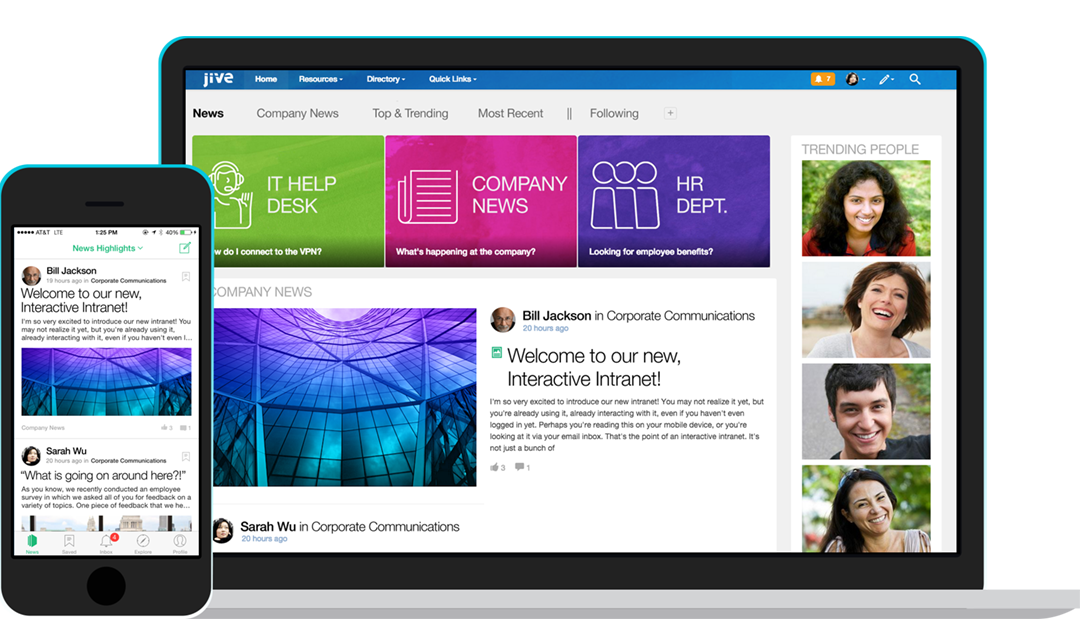Image resolution: width=1080 pixels, height=619 pixels.
Task: Tap the compose icon on the phone header
Action: tap(184, 248)
